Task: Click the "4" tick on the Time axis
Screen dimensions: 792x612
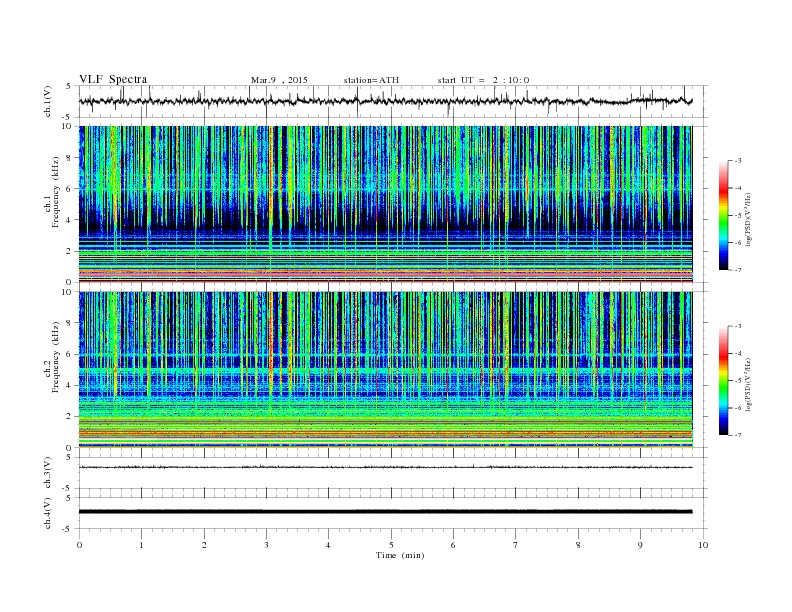Action: click(x=328, y=545)
